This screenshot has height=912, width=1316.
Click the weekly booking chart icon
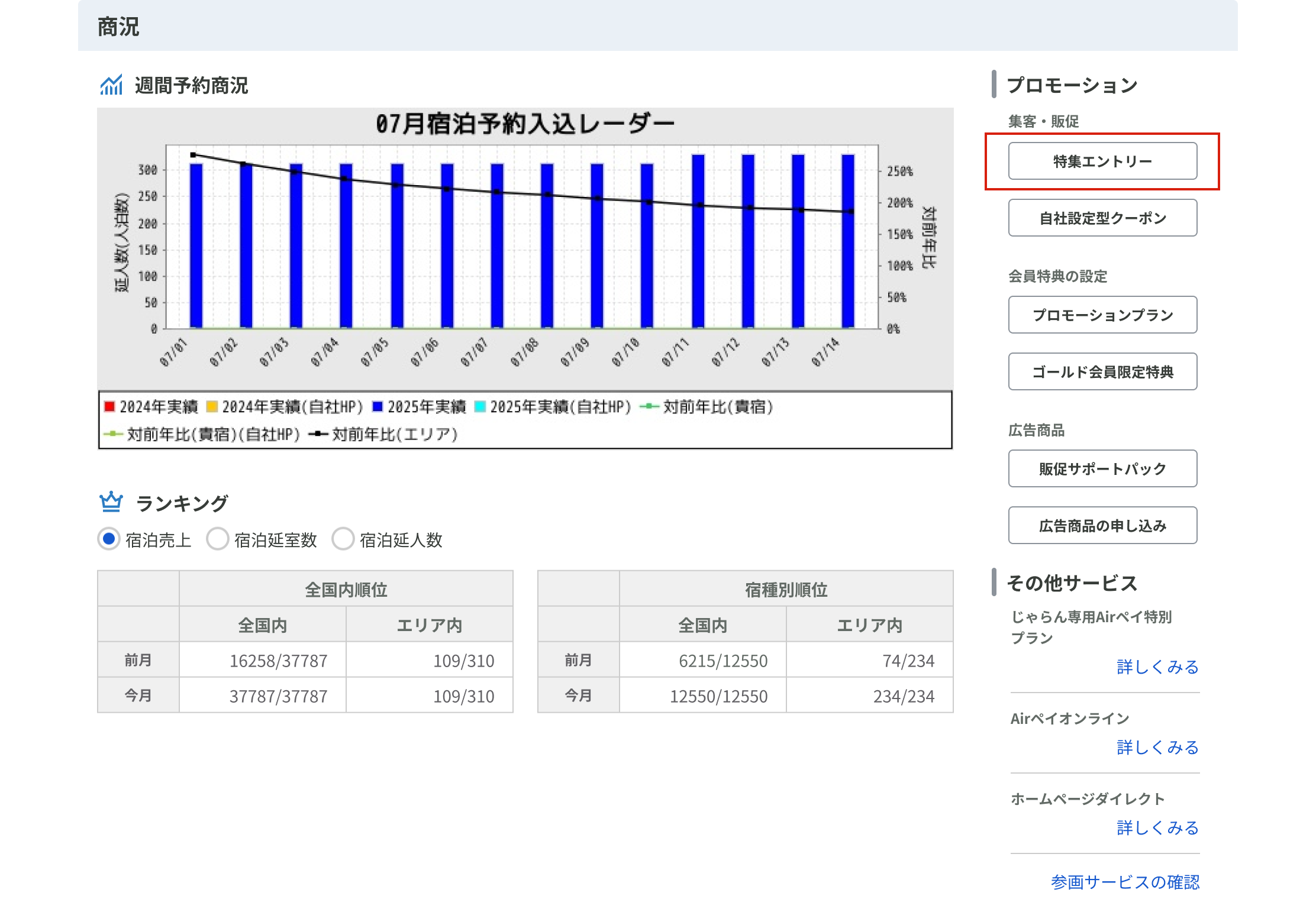pos(111,85)
